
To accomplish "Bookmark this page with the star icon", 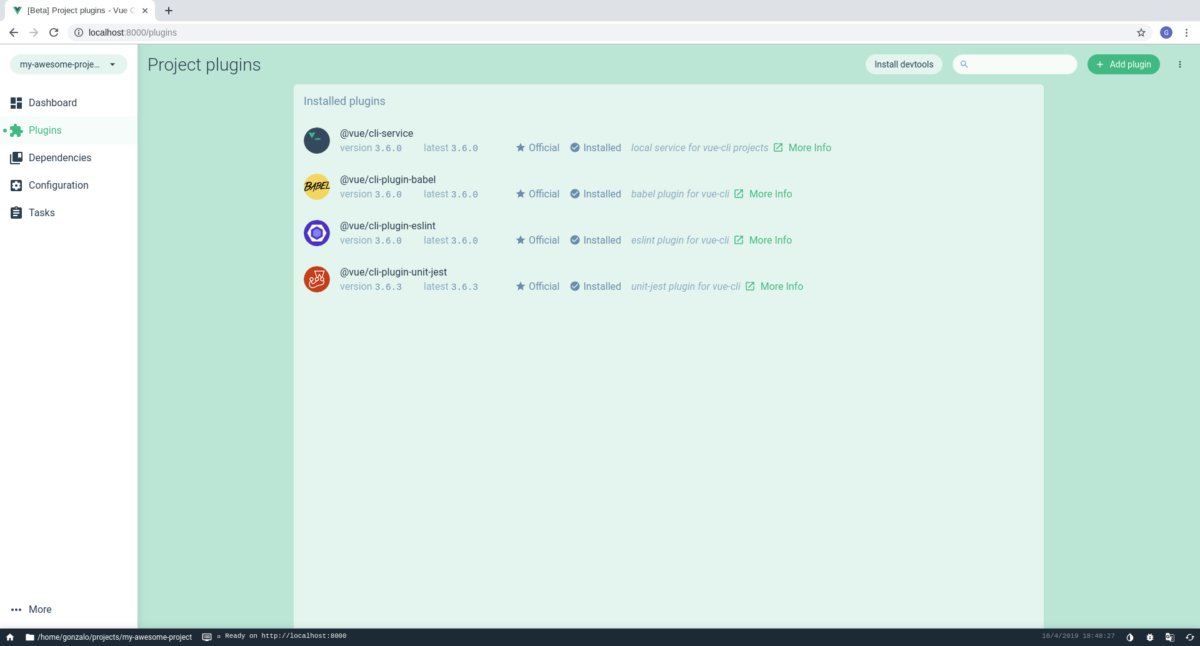I will coord(1141,32).
